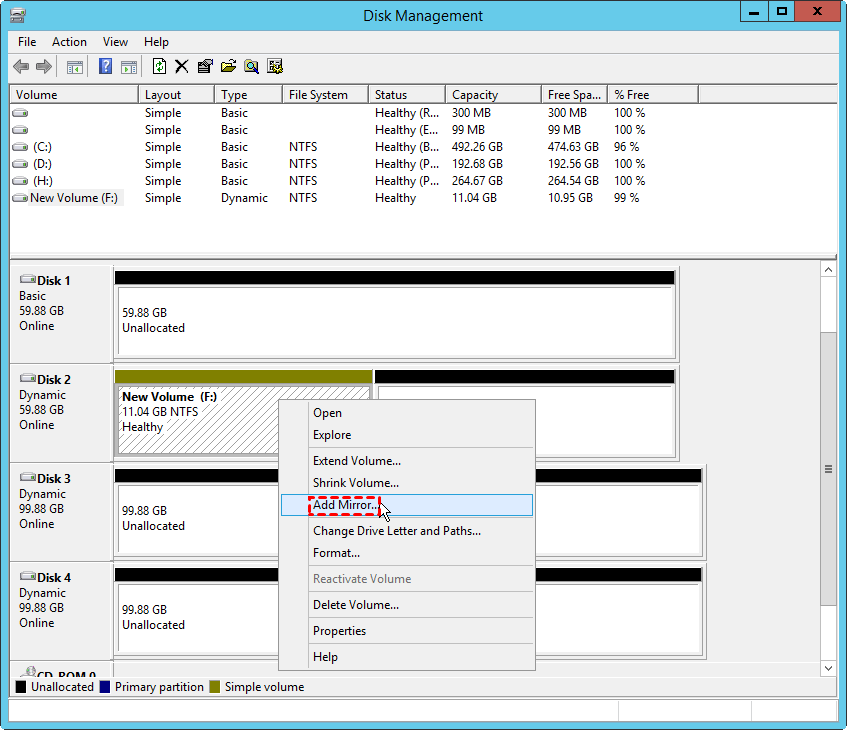Click the Delete (X) toolbar icon
847x730 pixels.
point(182,67)
